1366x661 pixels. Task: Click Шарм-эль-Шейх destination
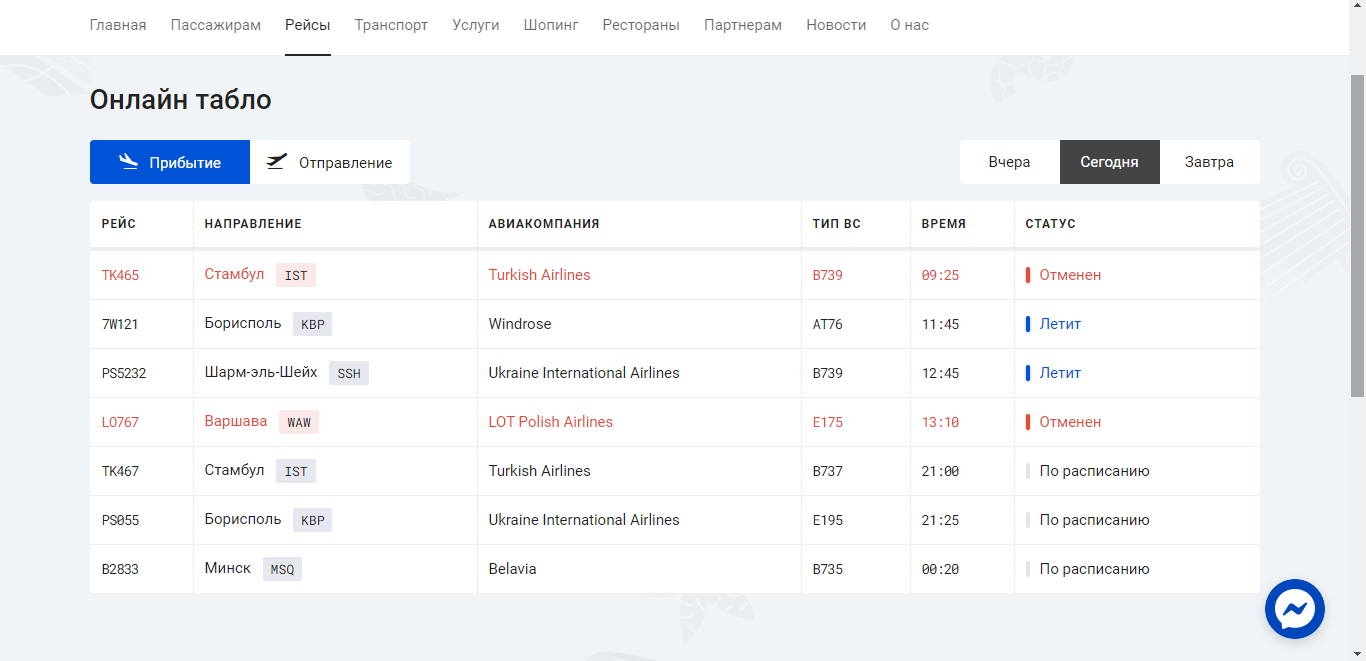tap(261, 372)
